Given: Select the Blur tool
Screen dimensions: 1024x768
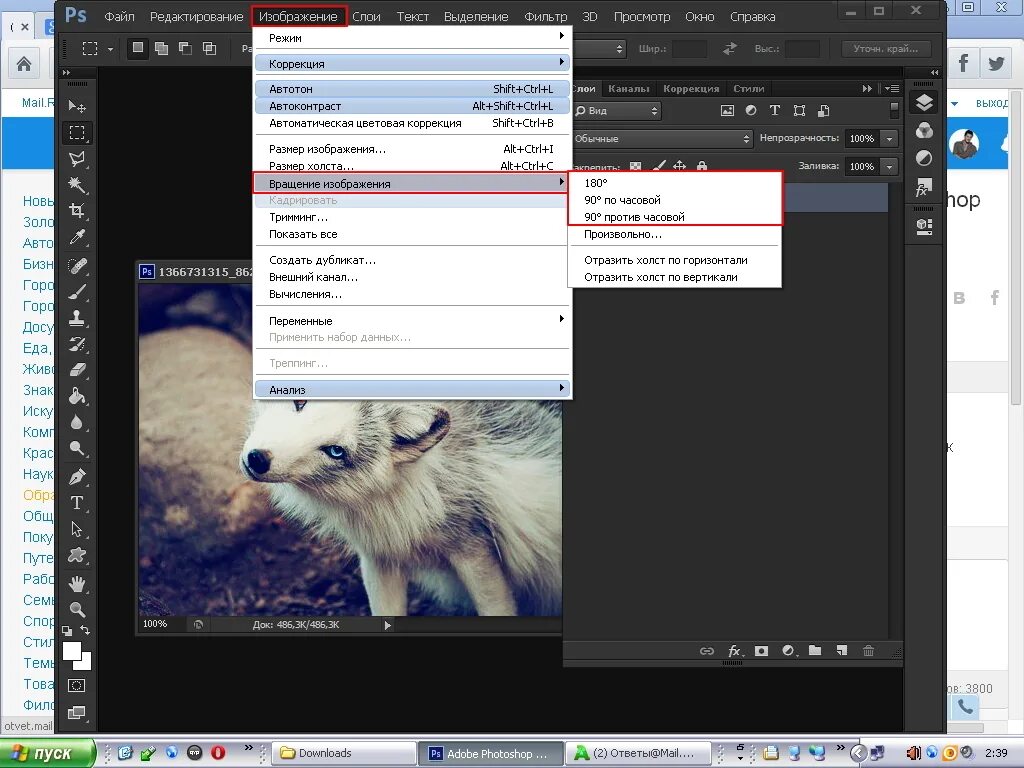Looking at the screenshot, I should tap(77, 422).
